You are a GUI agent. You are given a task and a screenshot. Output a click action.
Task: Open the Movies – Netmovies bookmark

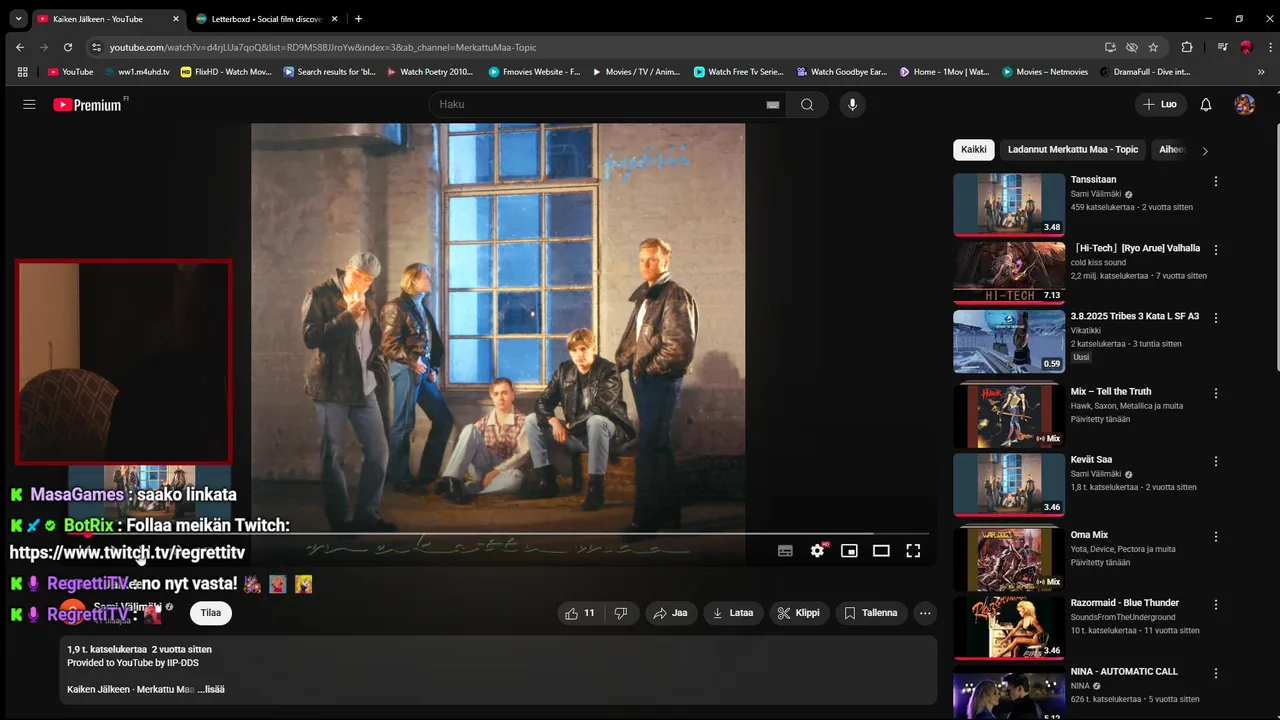[x=1044, y=72]
